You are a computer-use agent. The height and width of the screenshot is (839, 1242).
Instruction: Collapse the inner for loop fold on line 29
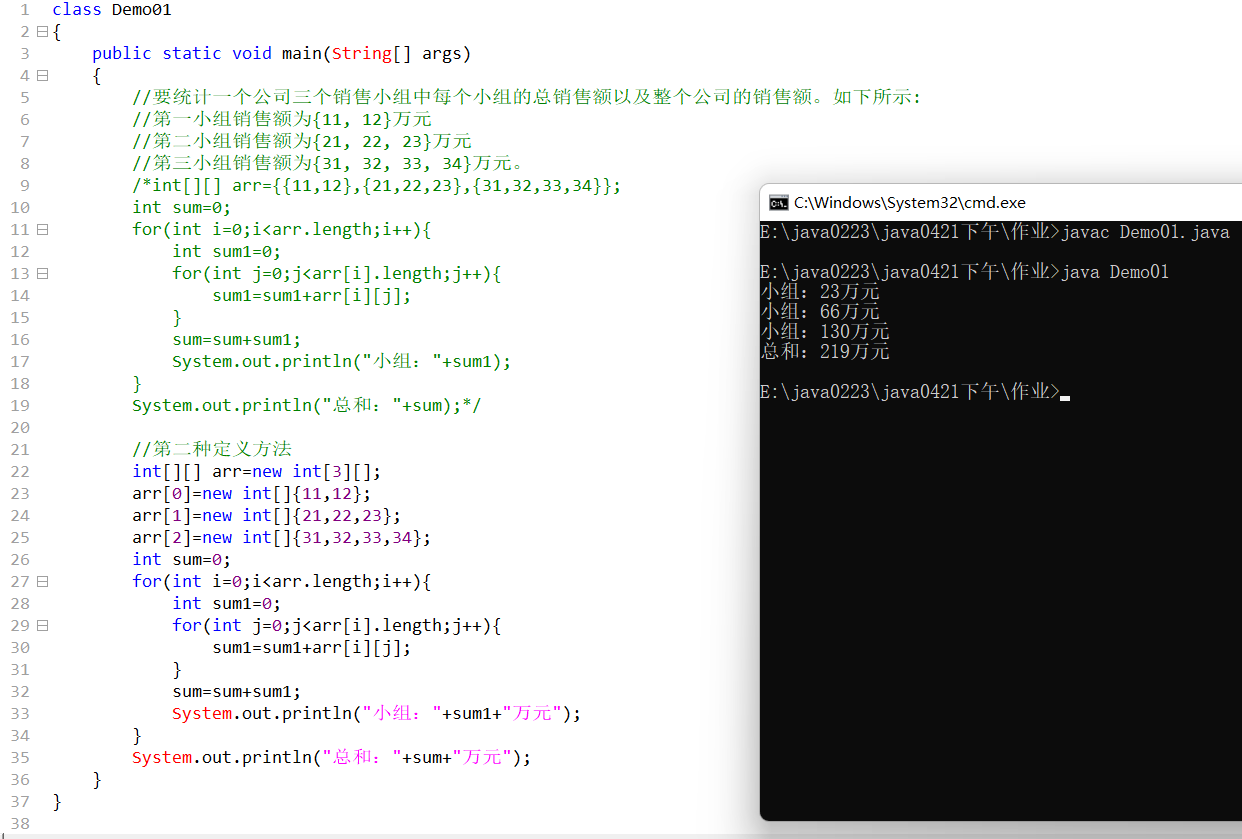(x=42, y=626)
